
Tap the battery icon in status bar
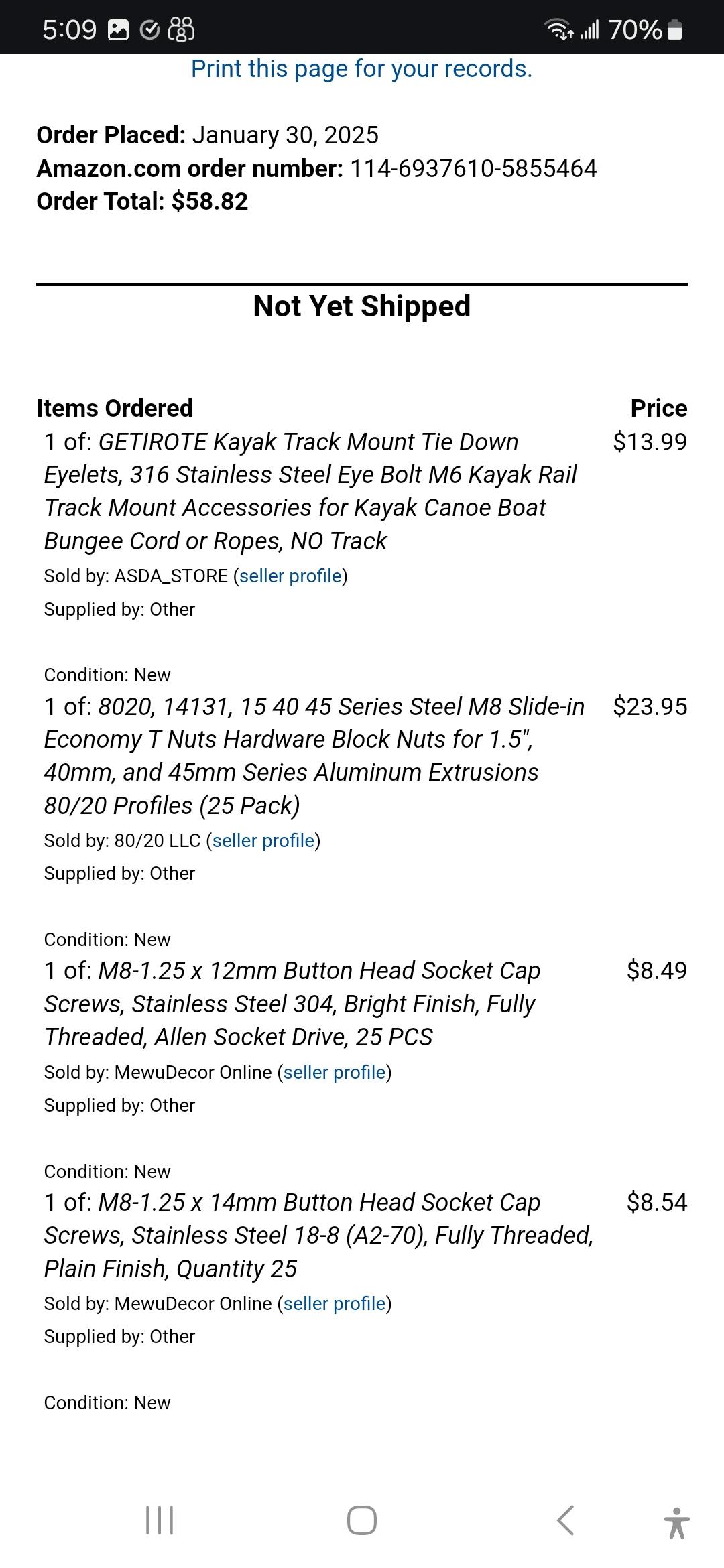point(675,29)
